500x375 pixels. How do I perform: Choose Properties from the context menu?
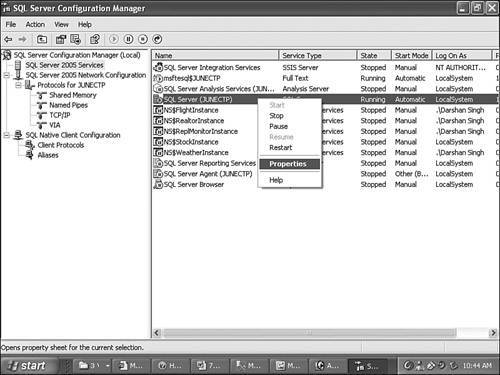click(x=289, y=164)
